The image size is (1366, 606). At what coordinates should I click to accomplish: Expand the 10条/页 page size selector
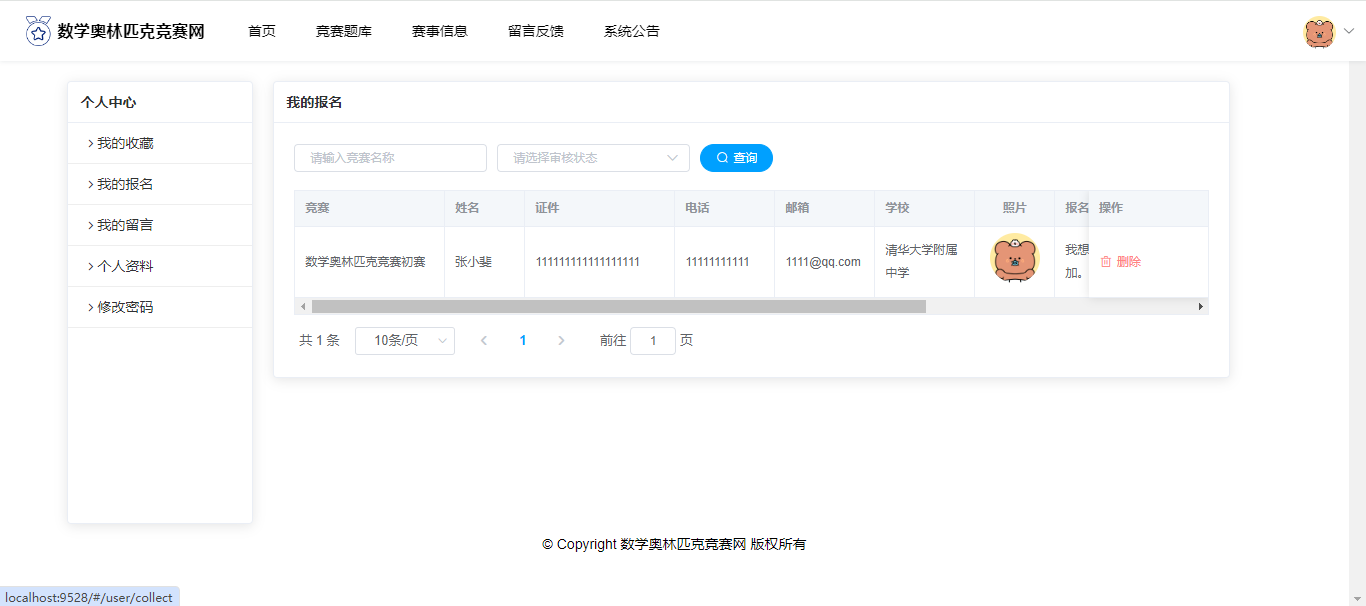[x=405, y=341]
